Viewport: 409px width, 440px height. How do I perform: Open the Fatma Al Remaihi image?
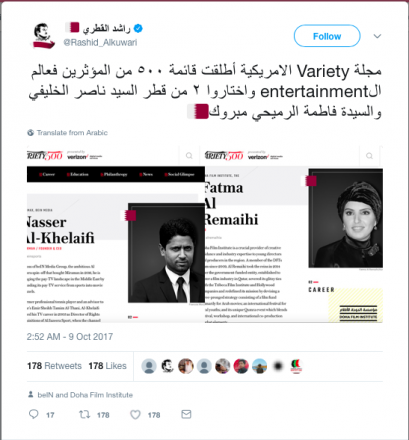(x=294, y=234)
